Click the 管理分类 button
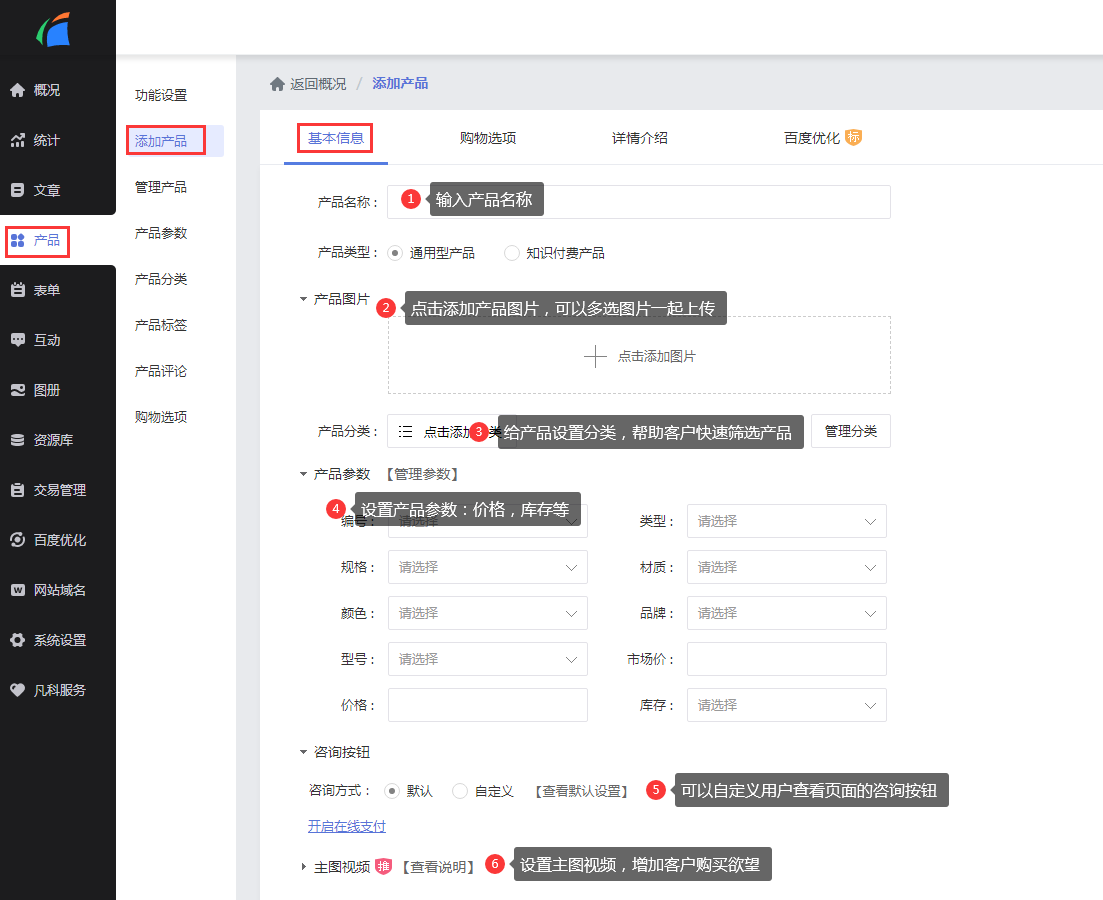1103x900 pixels. tap(850, 431)
